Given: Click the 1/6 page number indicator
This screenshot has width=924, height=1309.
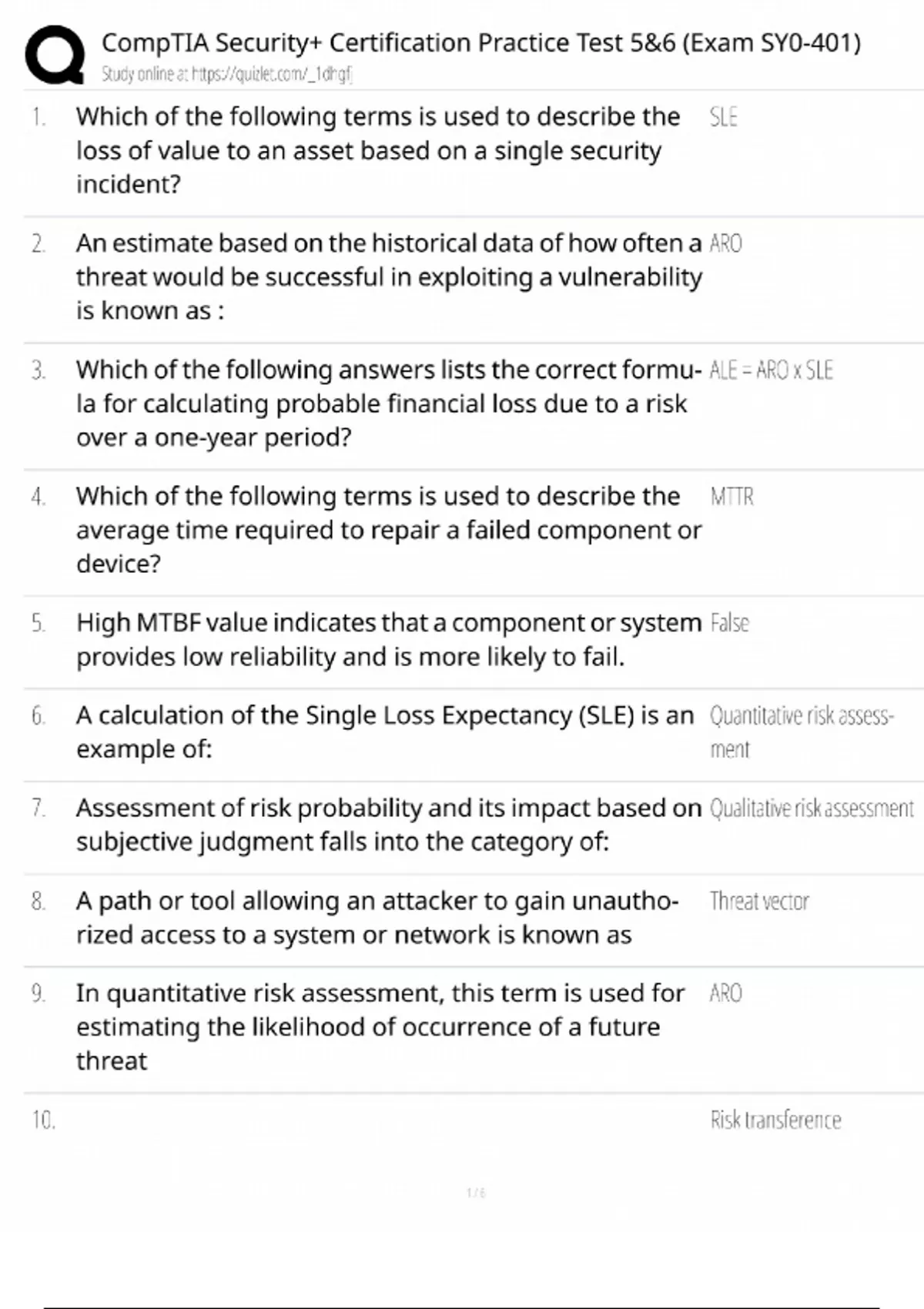Looking at the screenshot, I should pyautogui.click(x=476, y=1193).
